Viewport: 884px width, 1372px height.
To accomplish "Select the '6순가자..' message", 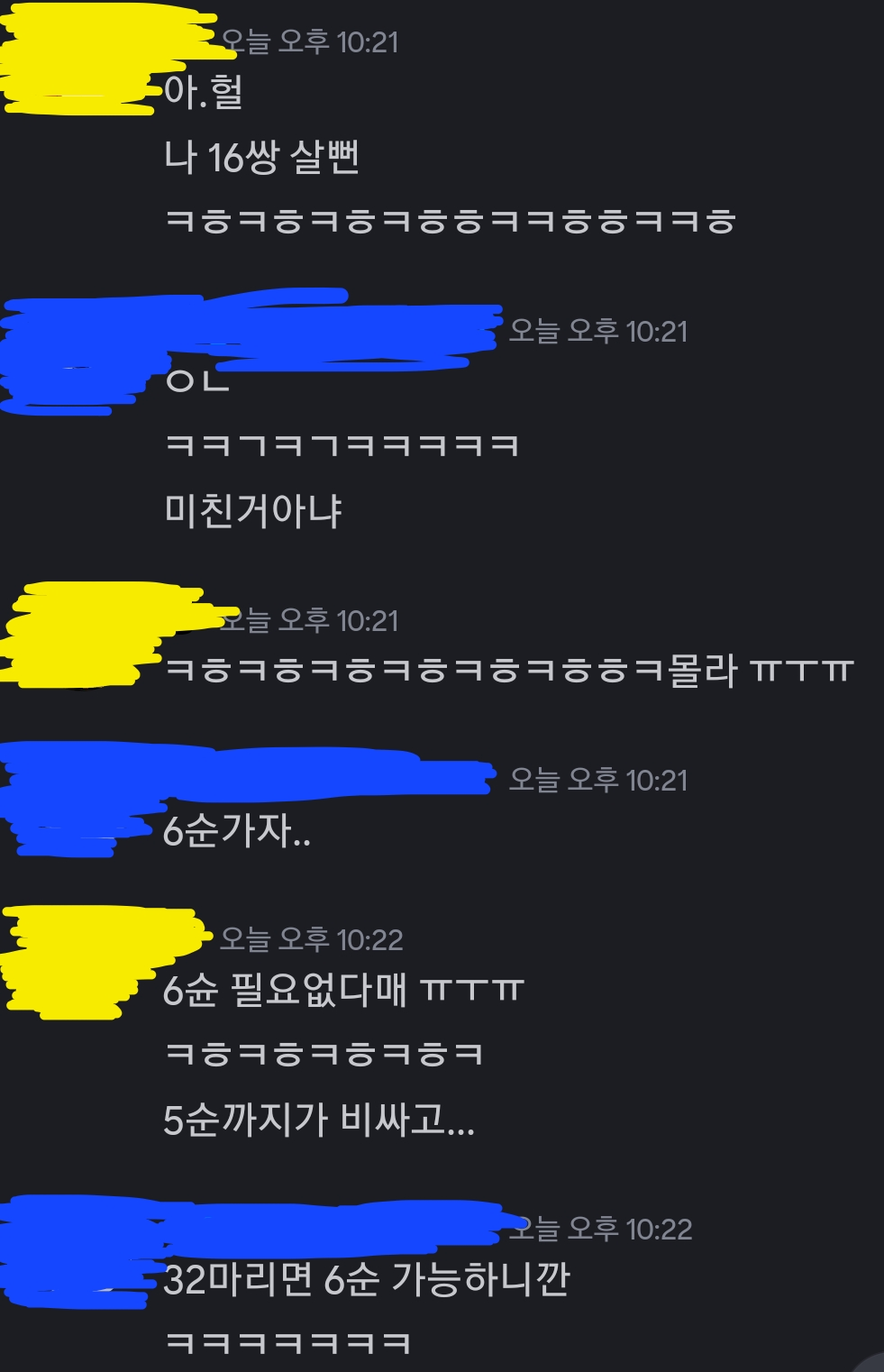I will point(237,830).
